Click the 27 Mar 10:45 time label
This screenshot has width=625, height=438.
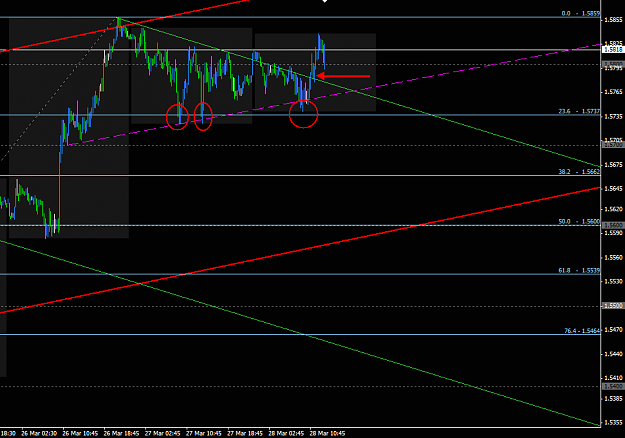[204, 433]
